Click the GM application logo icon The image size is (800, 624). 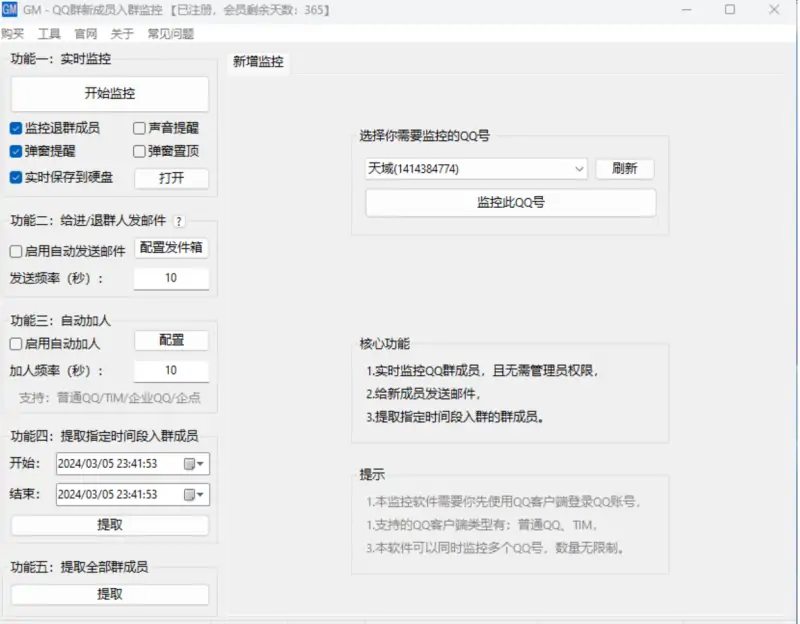point(10,10)
